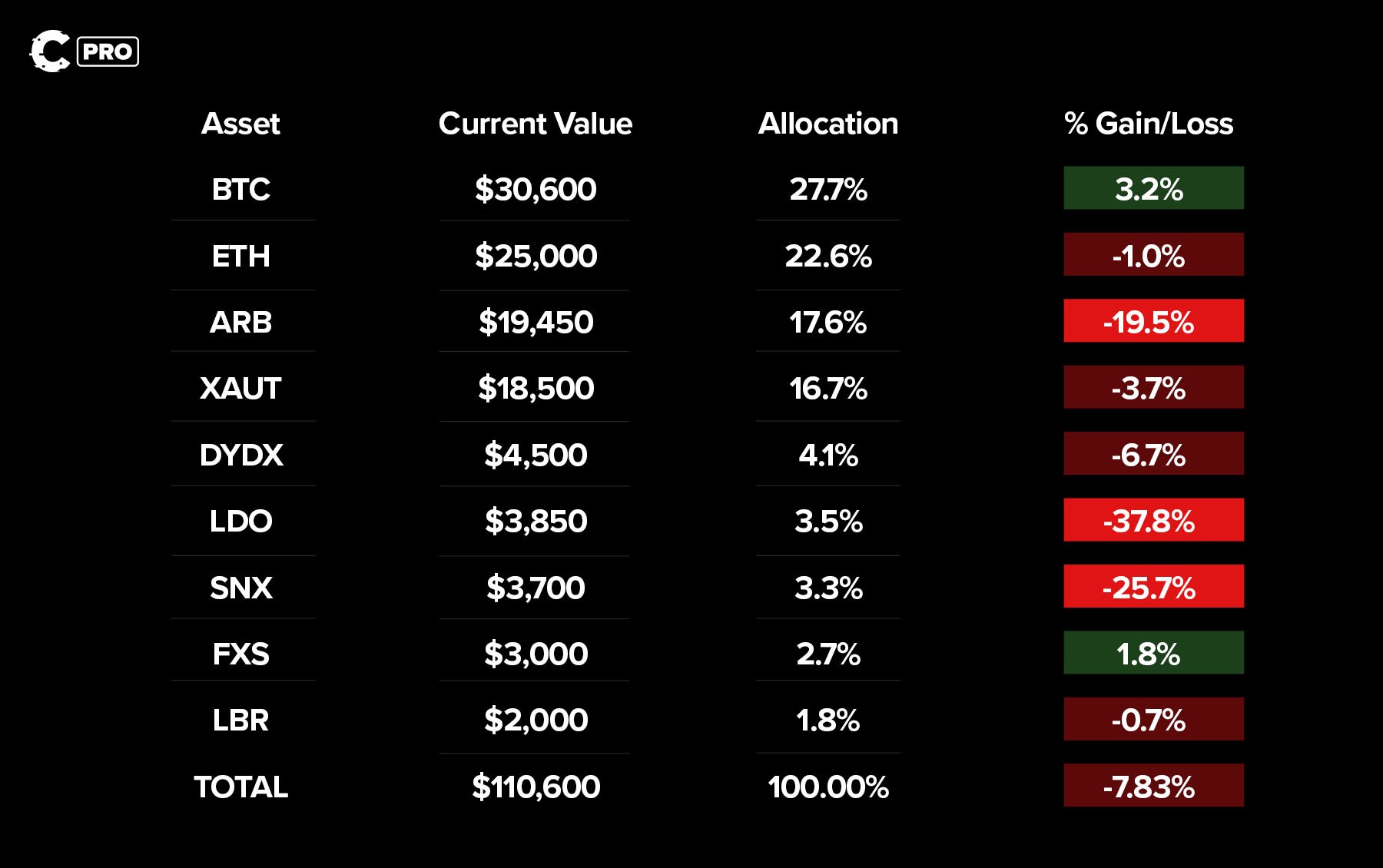Select the Asset column header
This screenshot has height=868, width=1383.
[x=240, y=124]
